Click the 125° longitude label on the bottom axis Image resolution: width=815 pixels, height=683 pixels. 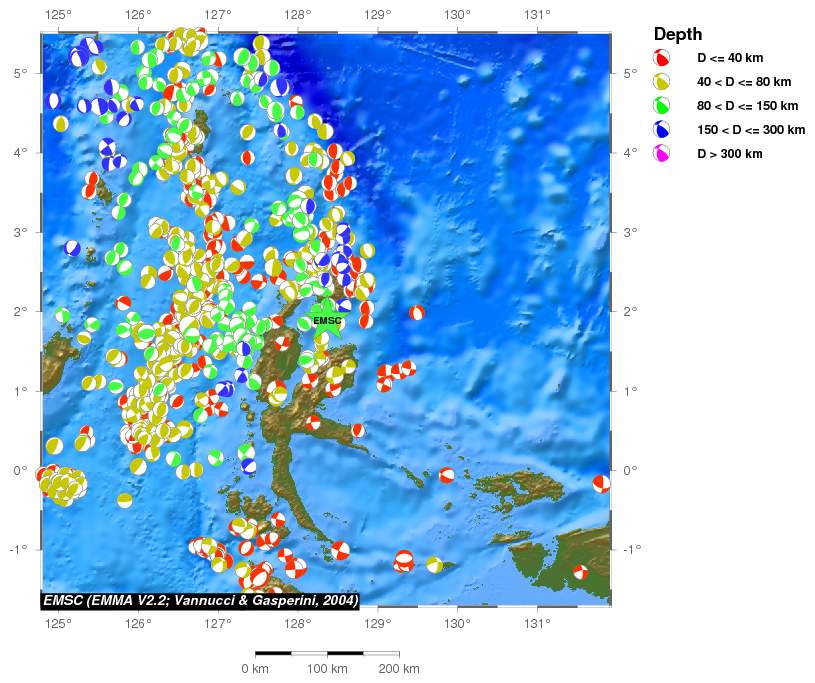[x=58, y=623]
